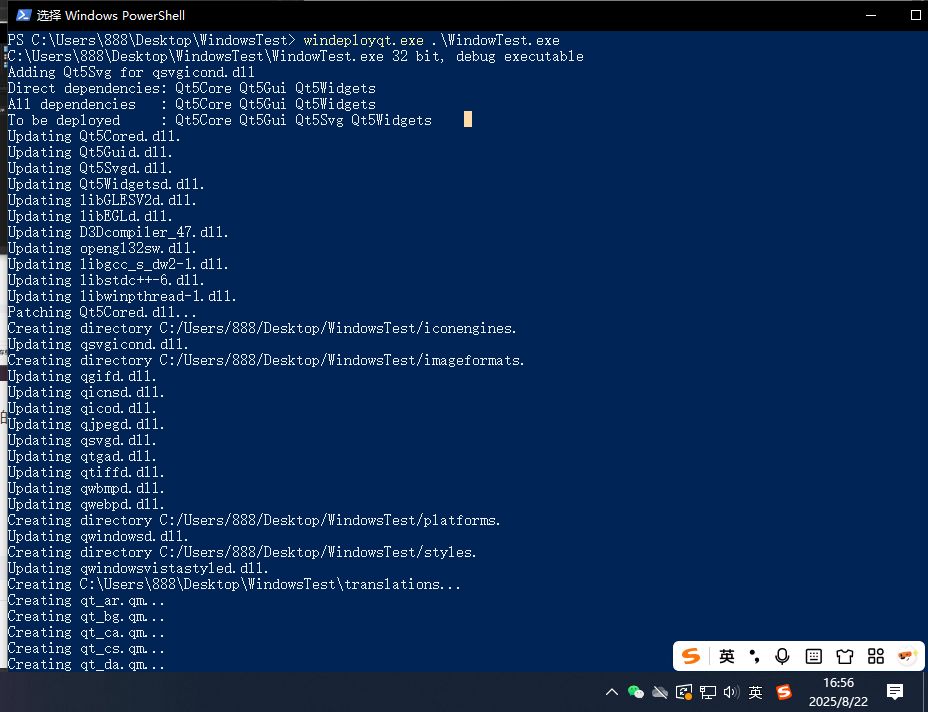Image resolution: width=928 pixels, height=712 pixels.
Task: Click the block cursor in the console
Action: click(x=468, y=119)
